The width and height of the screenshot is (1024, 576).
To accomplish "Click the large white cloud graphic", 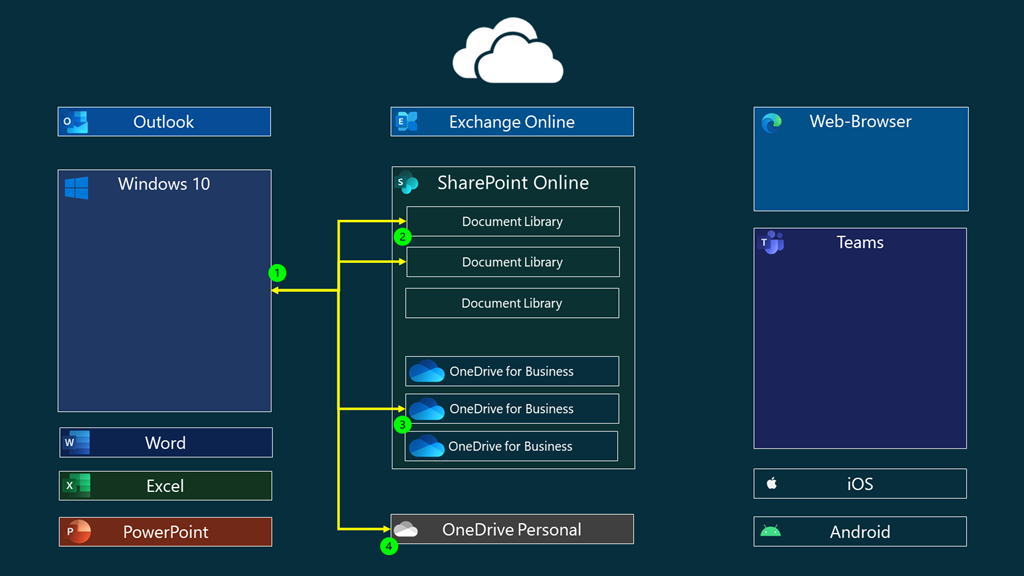I will [x=508, y=50].
